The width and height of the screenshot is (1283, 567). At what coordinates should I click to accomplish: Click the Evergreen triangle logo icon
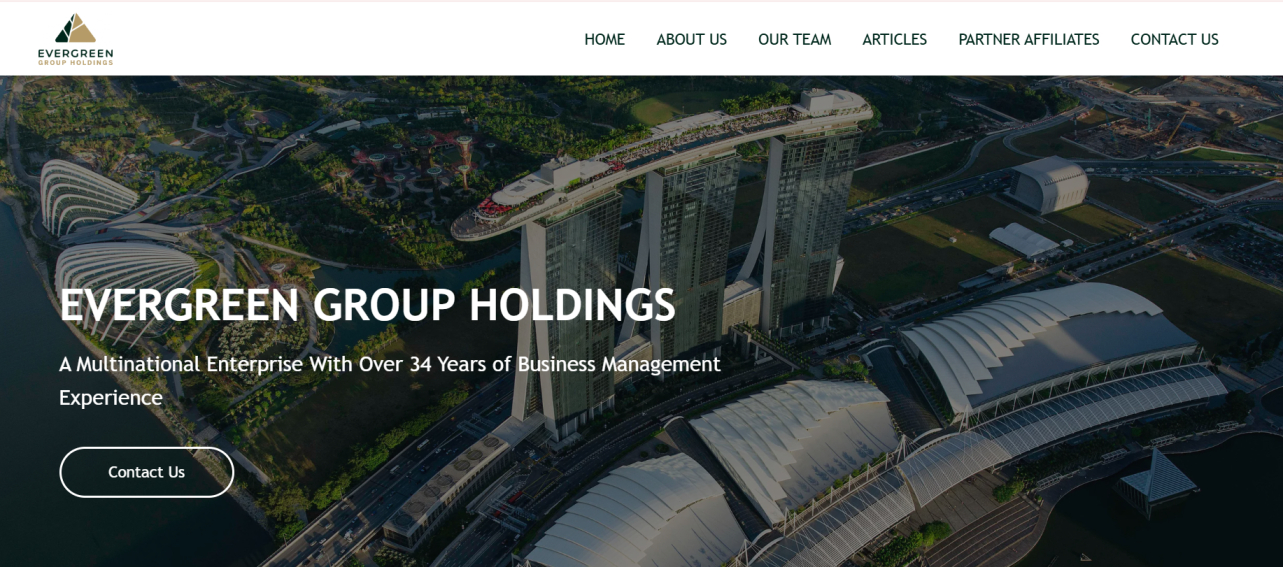coord(75,28)
